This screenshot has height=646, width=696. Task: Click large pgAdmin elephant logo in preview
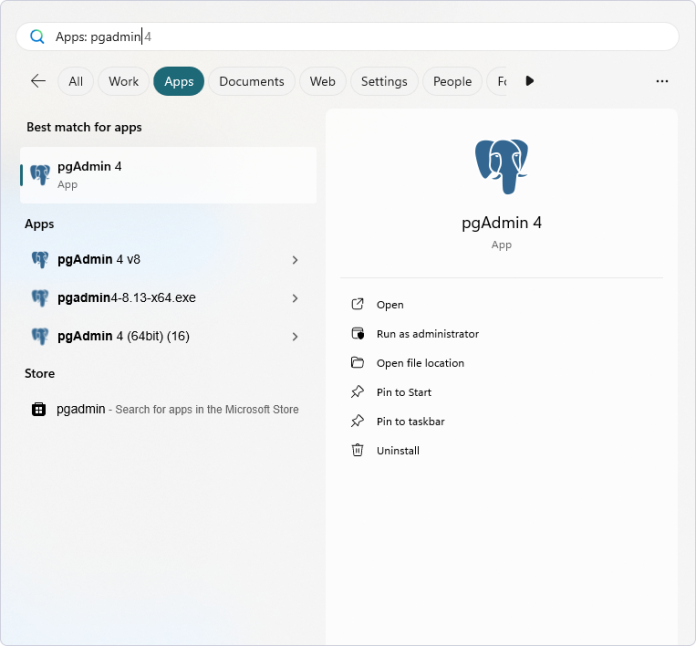pyautogui.click(x=502, y=167)
